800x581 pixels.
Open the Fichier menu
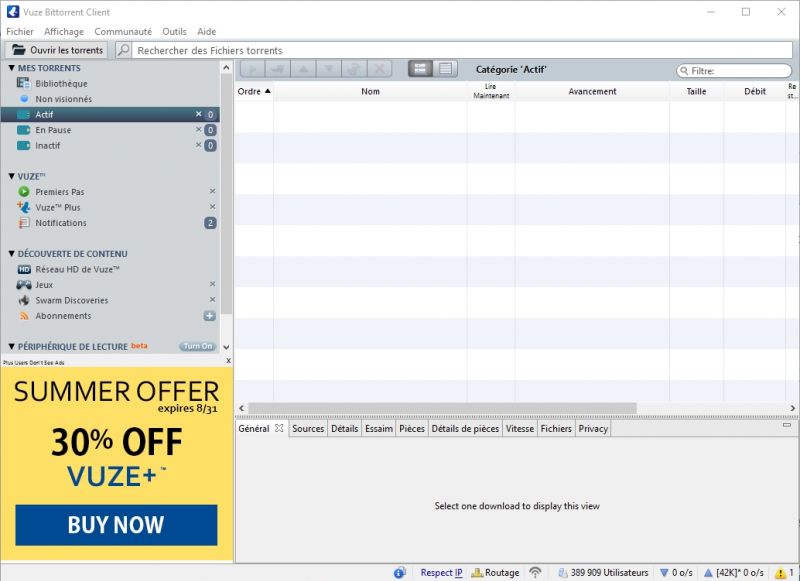tap(20, 32)
